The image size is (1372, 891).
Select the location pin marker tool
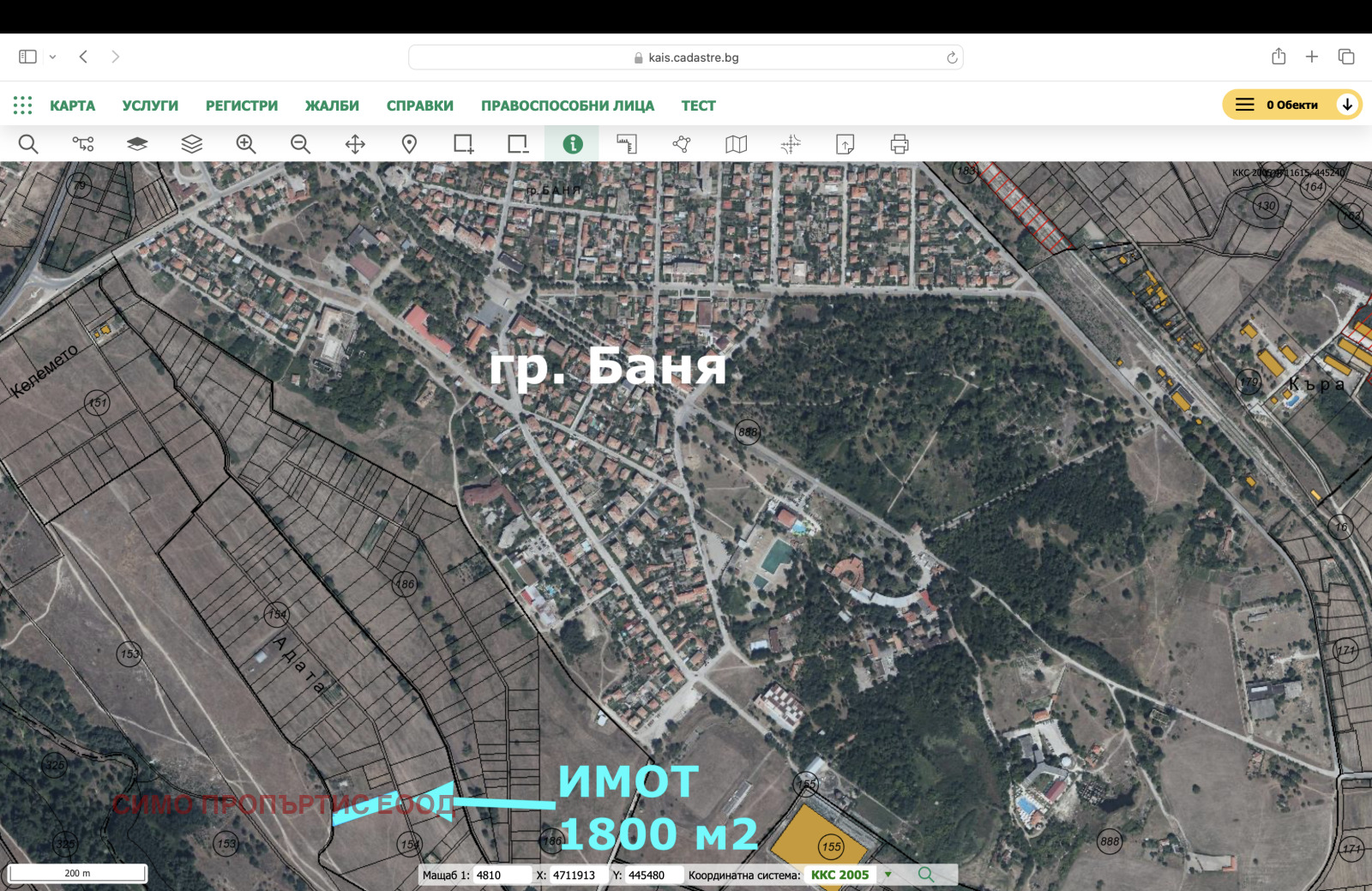[x=409, y=144]
